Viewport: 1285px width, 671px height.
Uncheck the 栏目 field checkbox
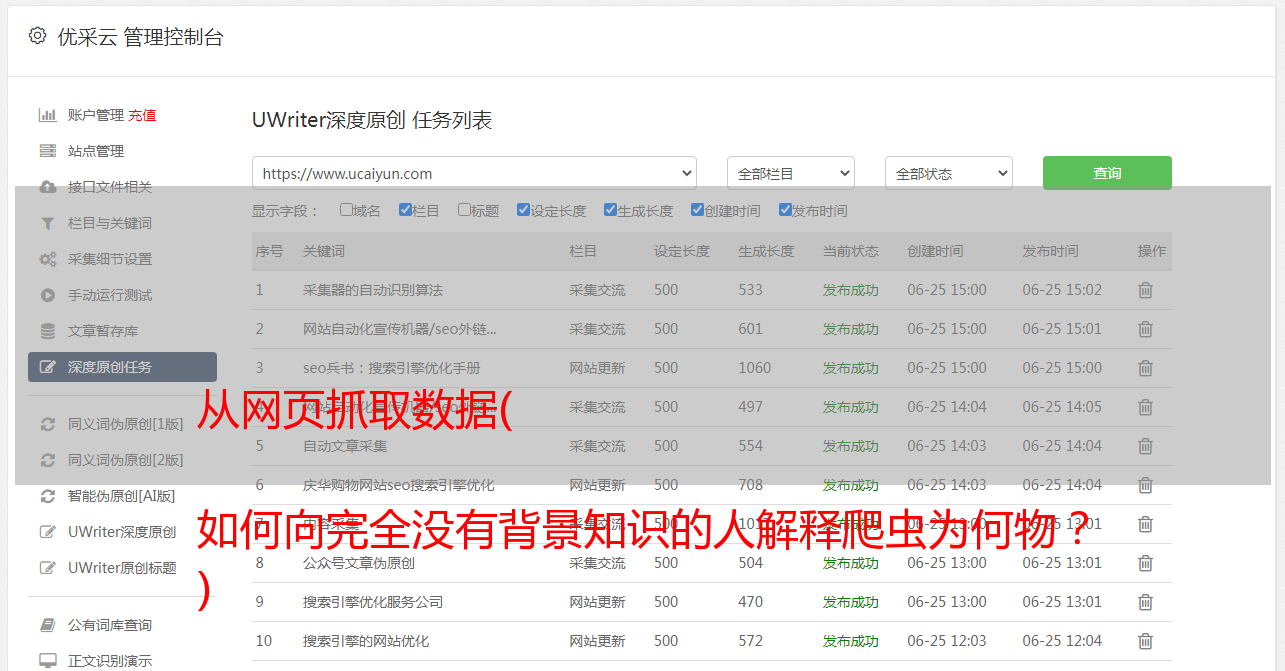click(x=405, y=210)
